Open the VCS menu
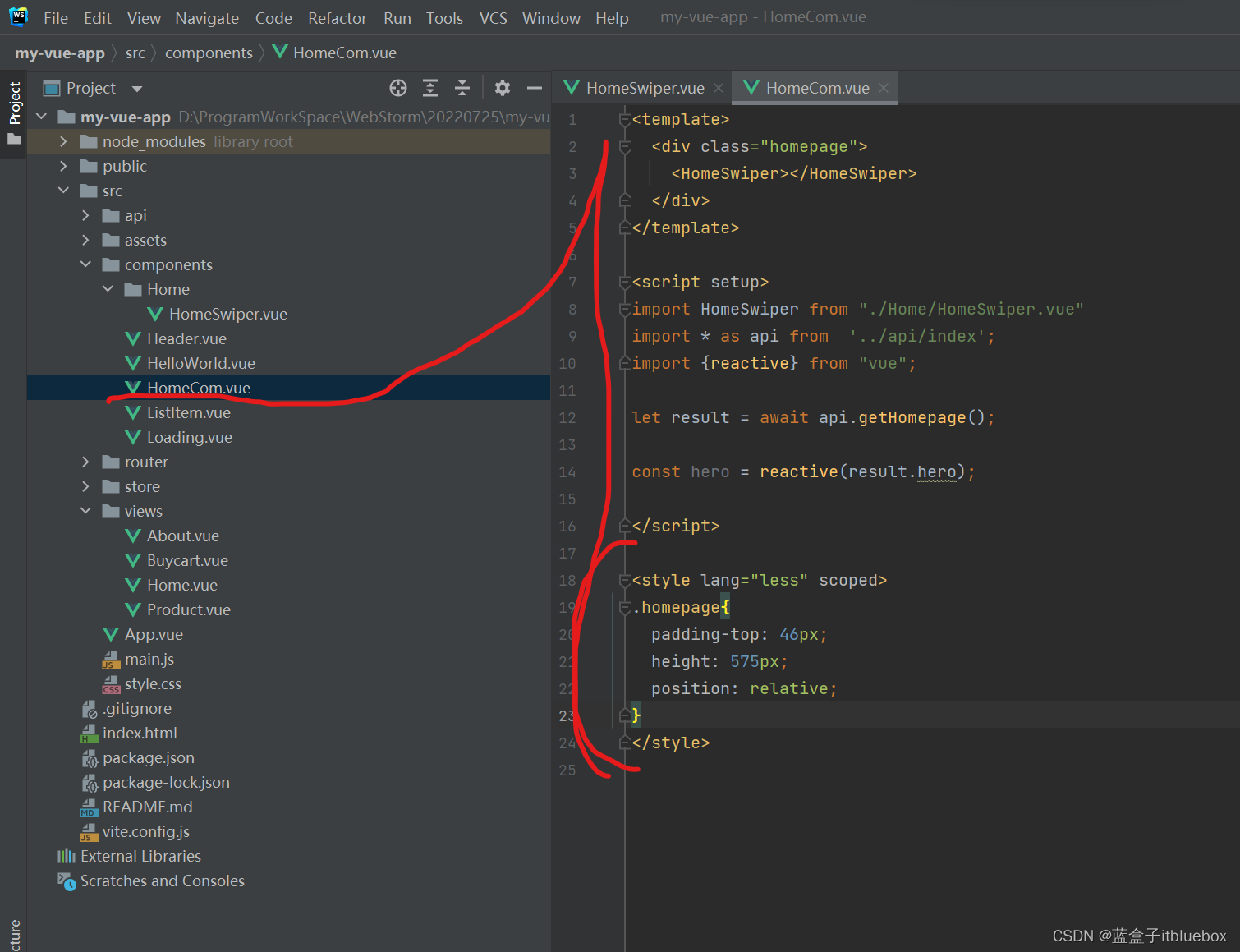1240x952 pixels. tap(494, 18)
